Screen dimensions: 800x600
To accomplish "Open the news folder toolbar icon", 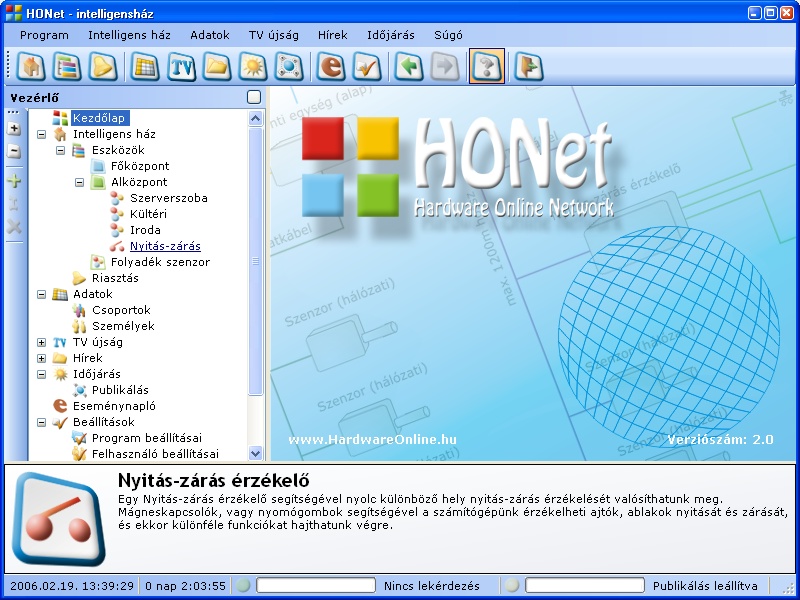I will click(x=217, y=66).
